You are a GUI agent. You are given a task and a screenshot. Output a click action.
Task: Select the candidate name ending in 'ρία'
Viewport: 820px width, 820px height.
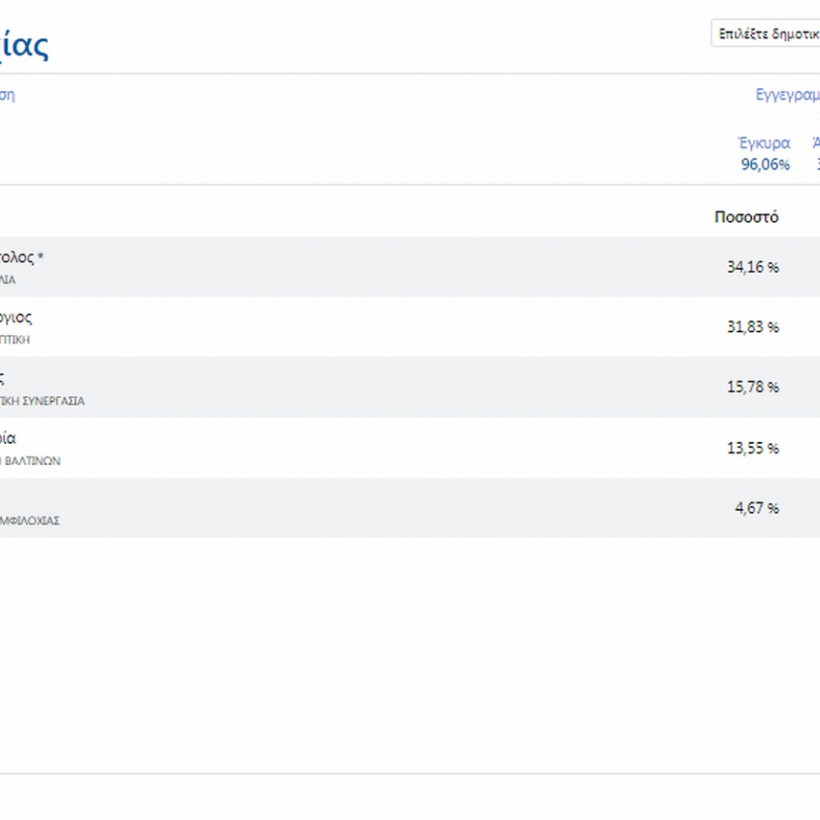click(x=8, y=438)
